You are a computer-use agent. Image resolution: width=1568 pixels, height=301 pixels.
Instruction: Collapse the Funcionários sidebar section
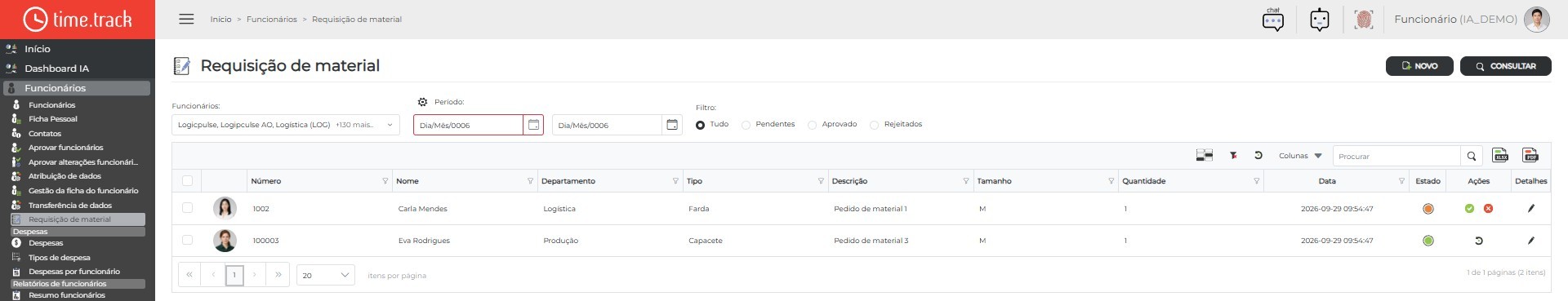tap(78, 88)
